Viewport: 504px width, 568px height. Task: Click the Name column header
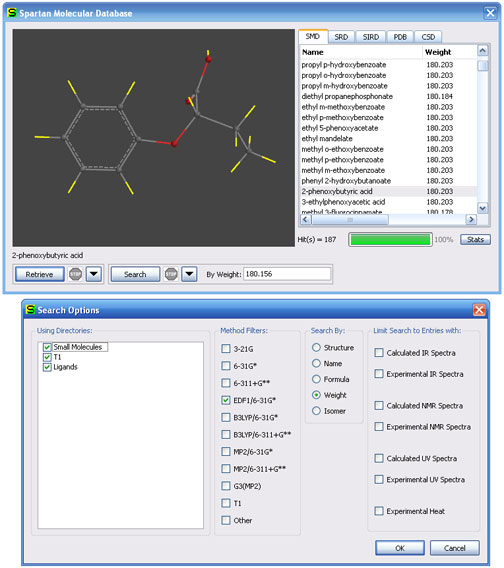point(361,52)
